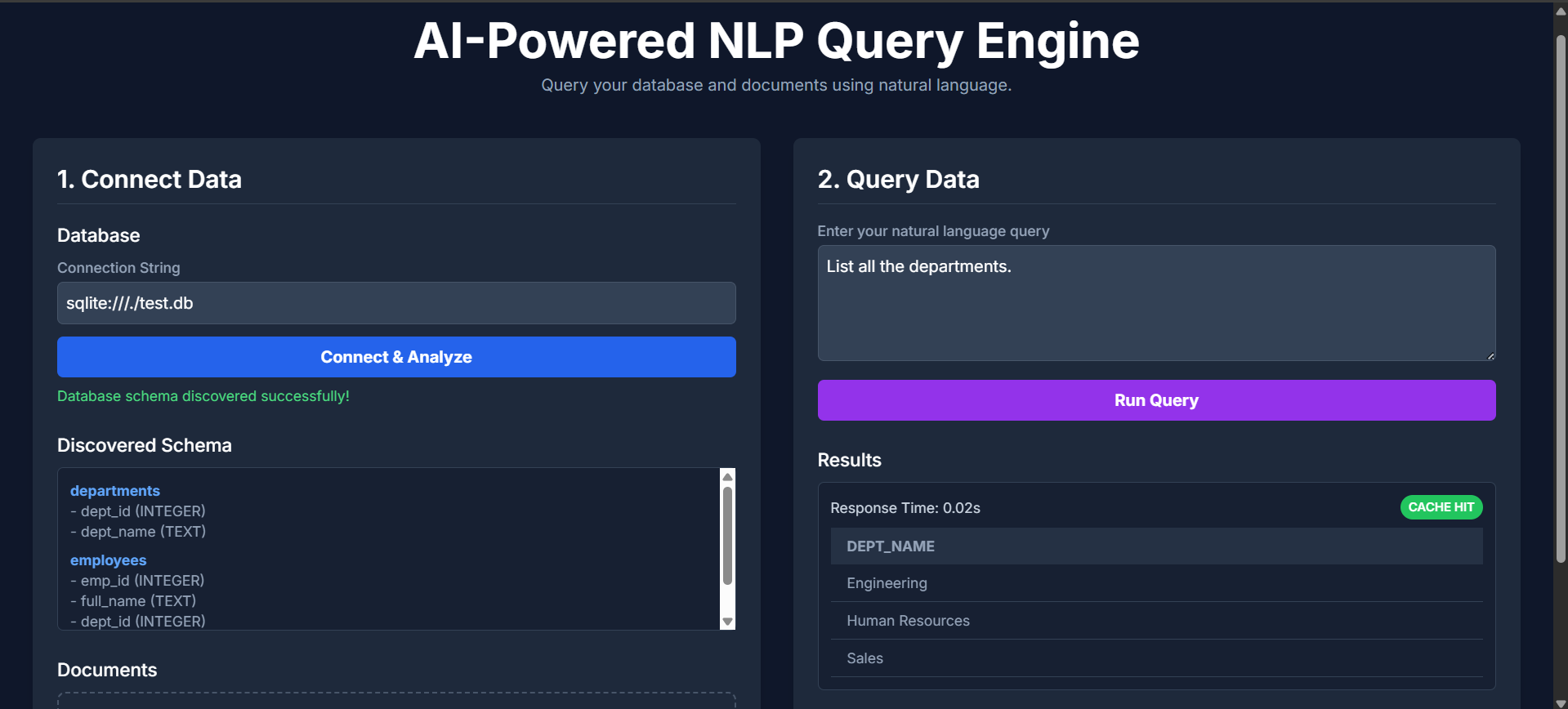Image resolution: width=1568 pixels, height=709 pixels.
Task: Click the schema discovered successfully message
Action: pos(203,396)
